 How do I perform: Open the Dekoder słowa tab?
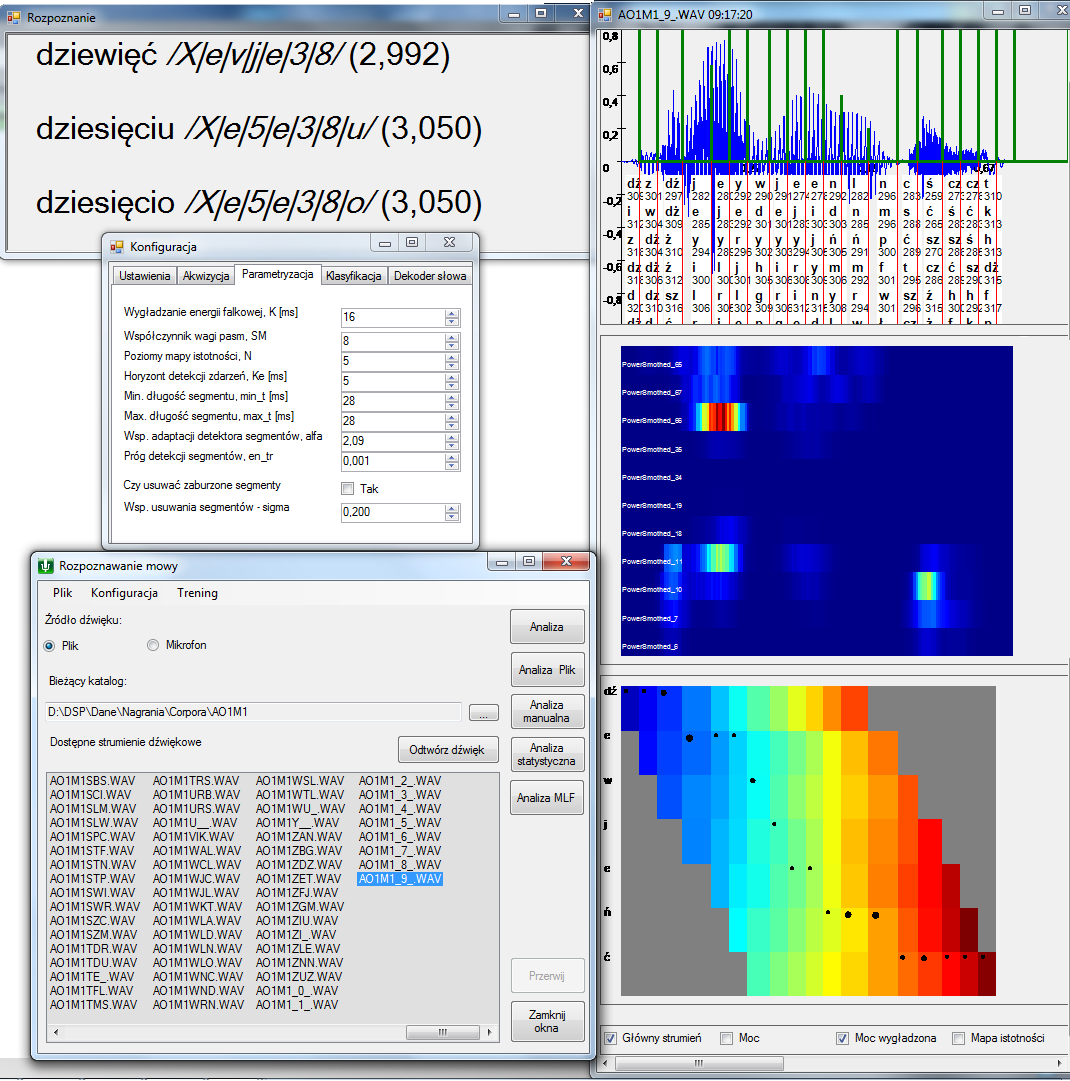click(x=430, y=276)
